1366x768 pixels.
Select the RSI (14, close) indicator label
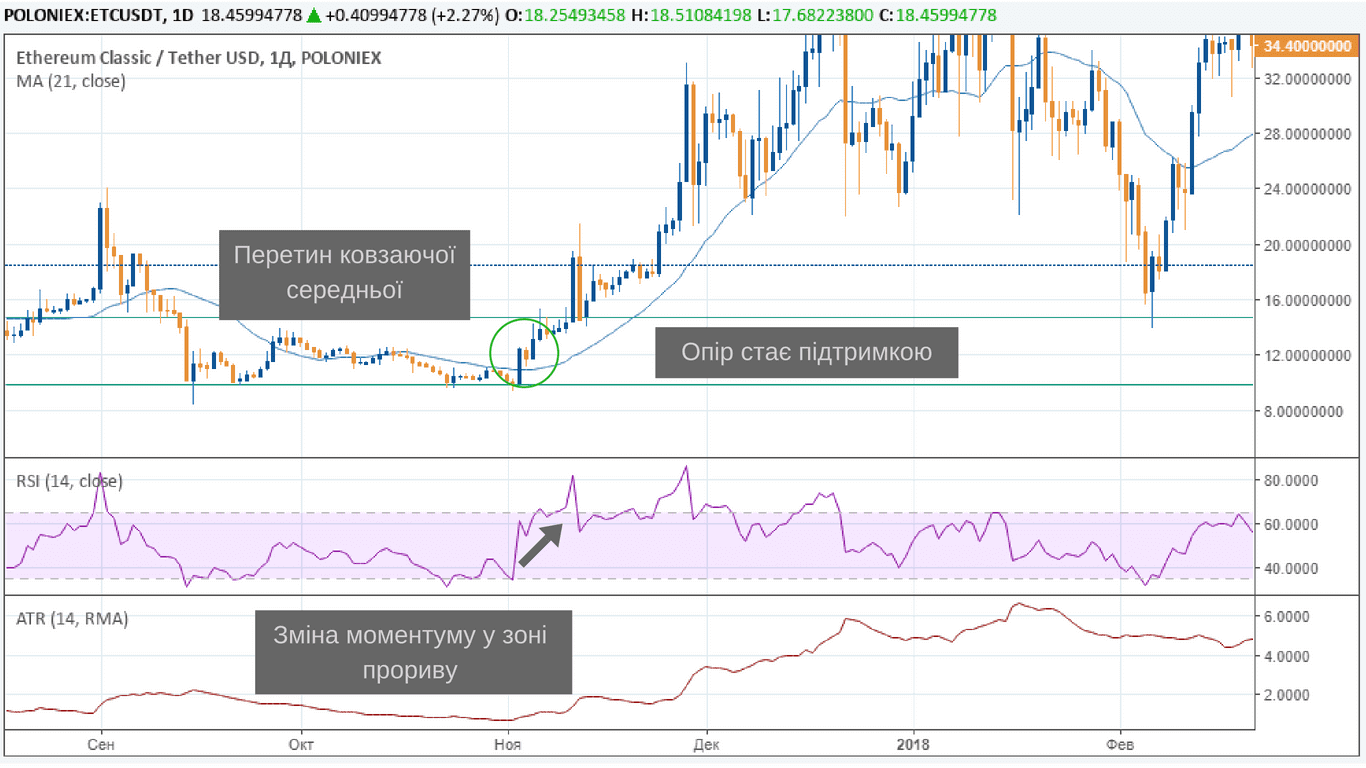pyautogui.click(x=70, y=481)
